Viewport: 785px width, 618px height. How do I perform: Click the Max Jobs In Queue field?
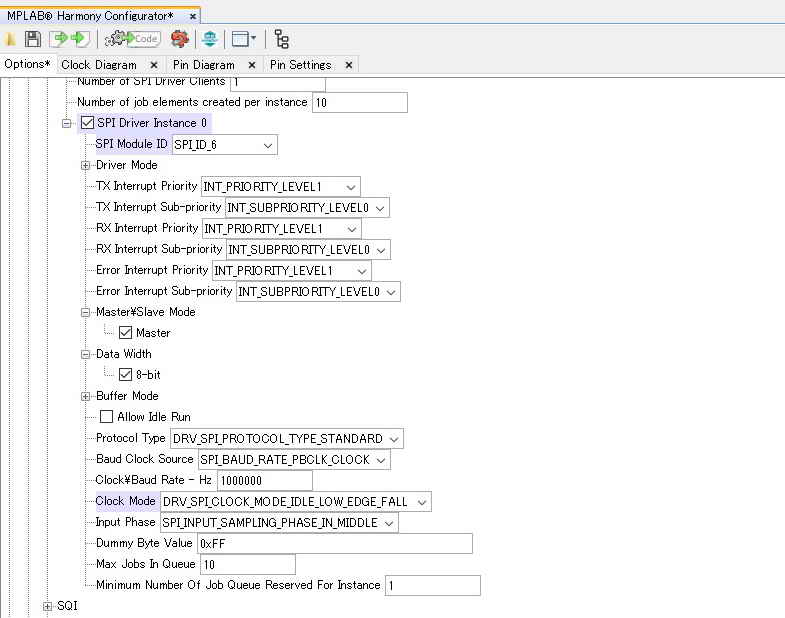pos(247,565)
